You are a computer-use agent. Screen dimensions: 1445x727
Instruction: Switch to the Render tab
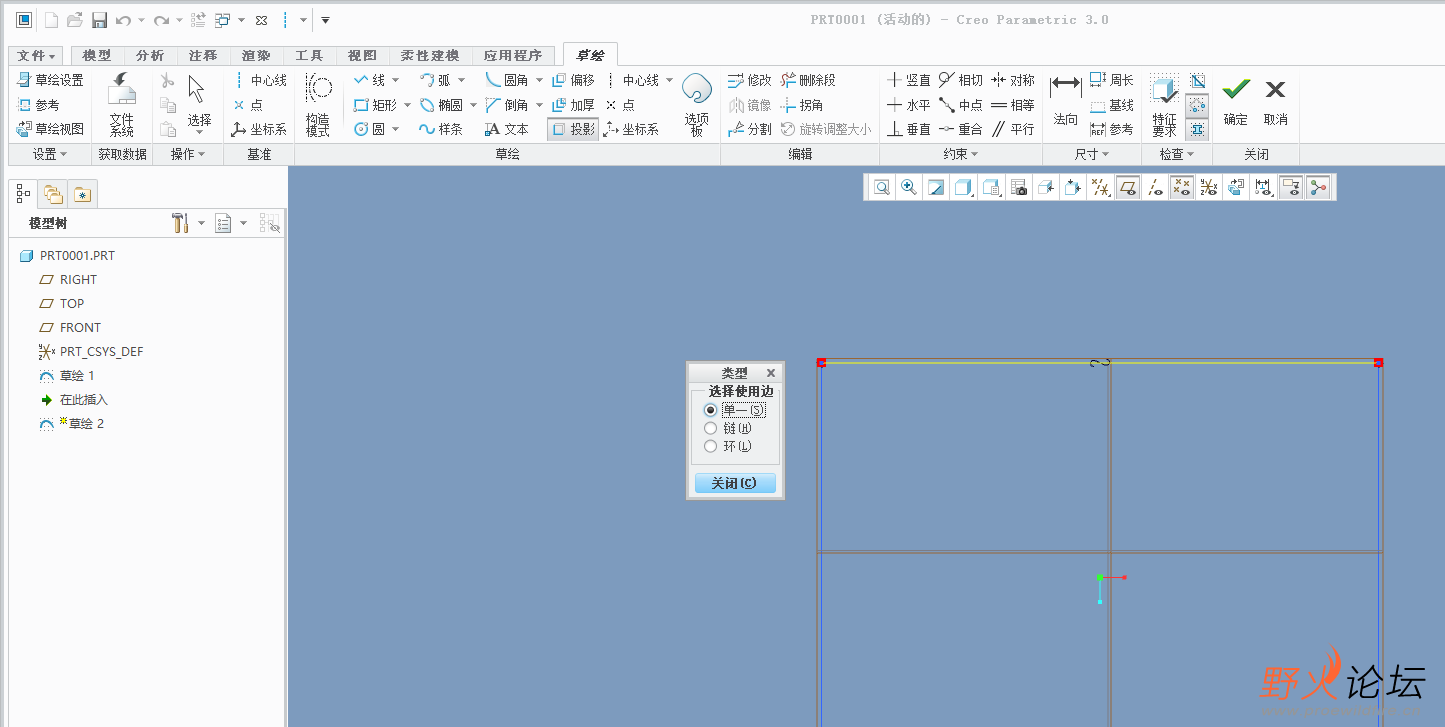click(x=256, y=56)
